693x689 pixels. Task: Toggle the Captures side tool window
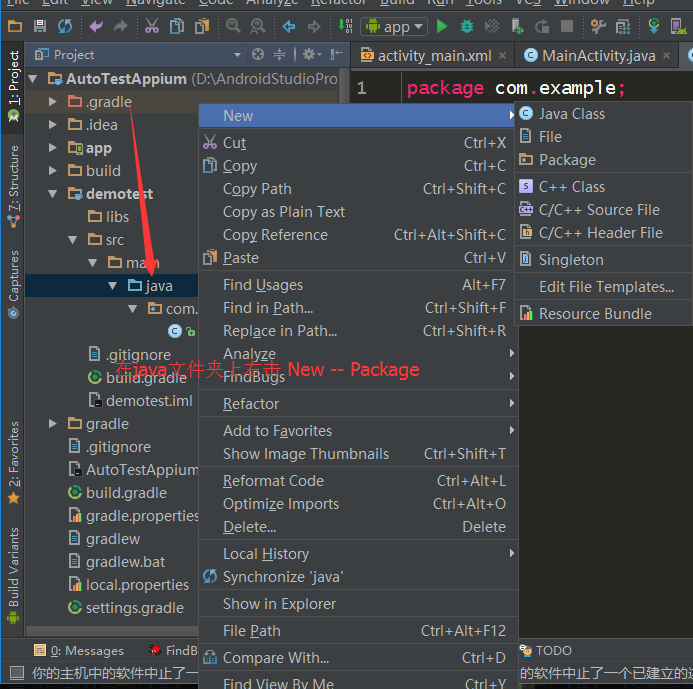click(x=13, y=283)
